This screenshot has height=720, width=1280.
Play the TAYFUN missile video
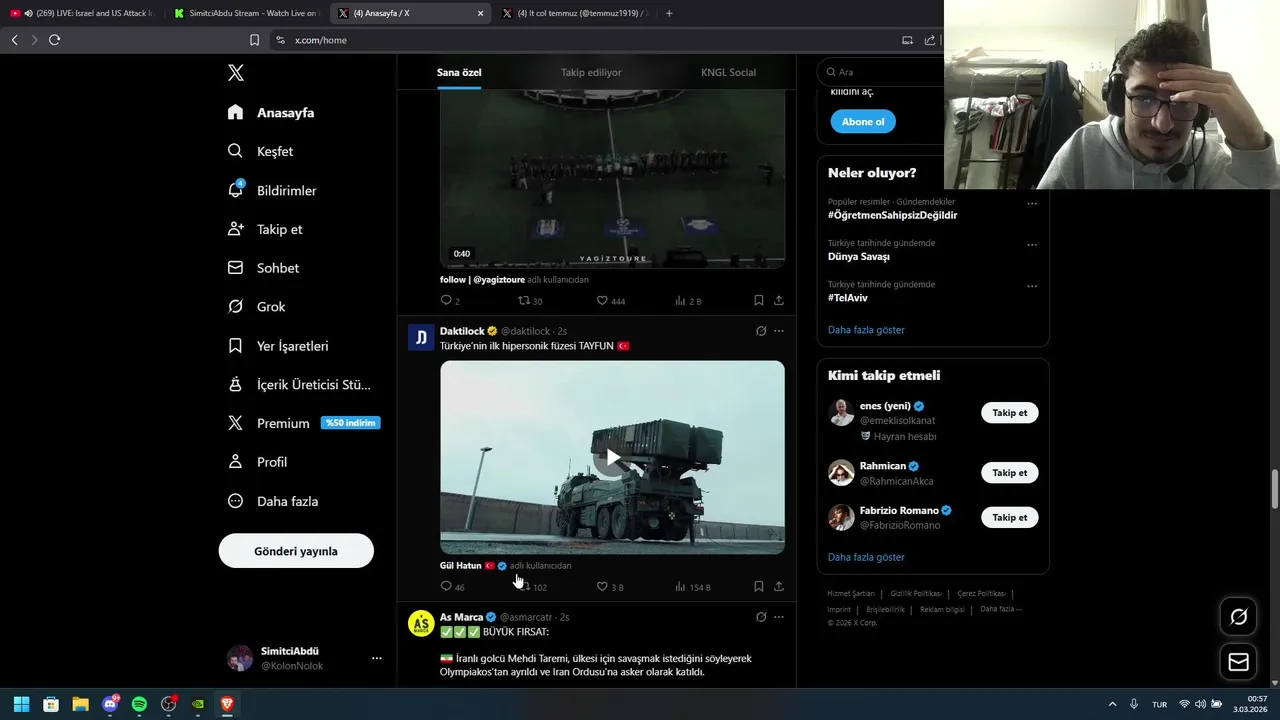pos(612,458)
